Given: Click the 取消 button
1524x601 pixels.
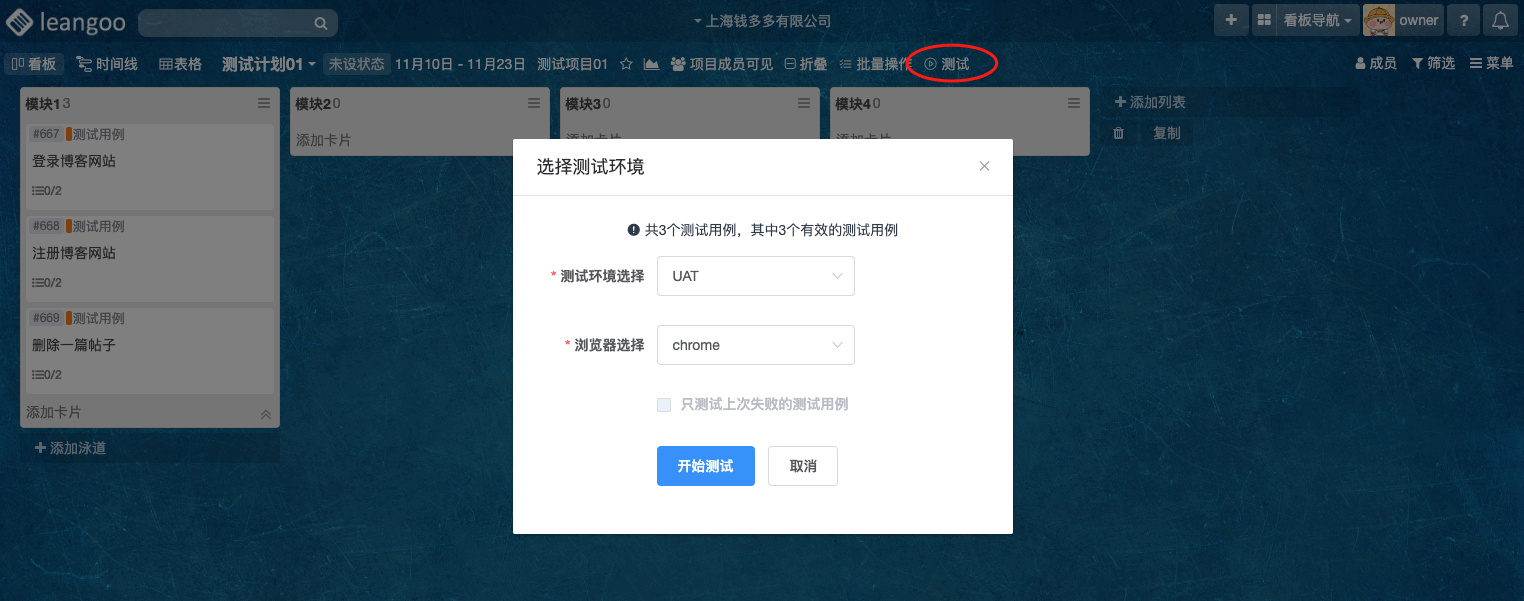Looking at the screenshot, I should point(803,466).
